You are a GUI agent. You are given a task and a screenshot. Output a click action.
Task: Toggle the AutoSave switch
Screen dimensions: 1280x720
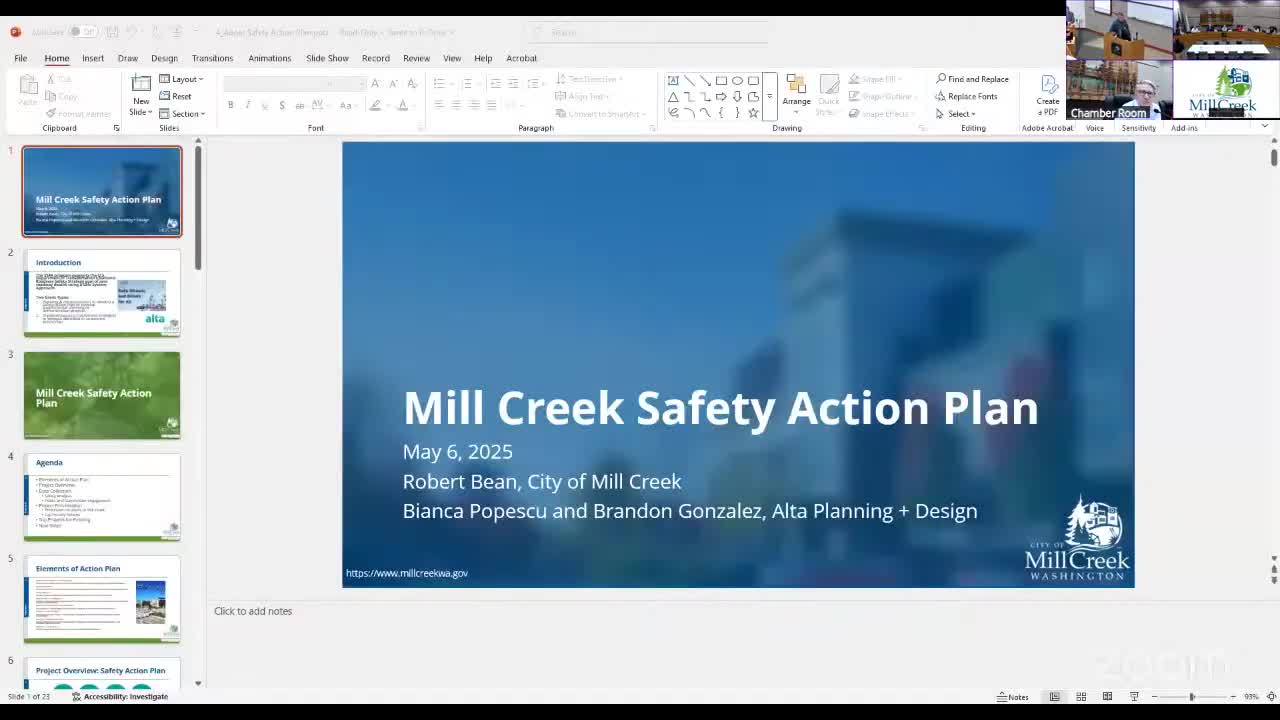point(82,32)
